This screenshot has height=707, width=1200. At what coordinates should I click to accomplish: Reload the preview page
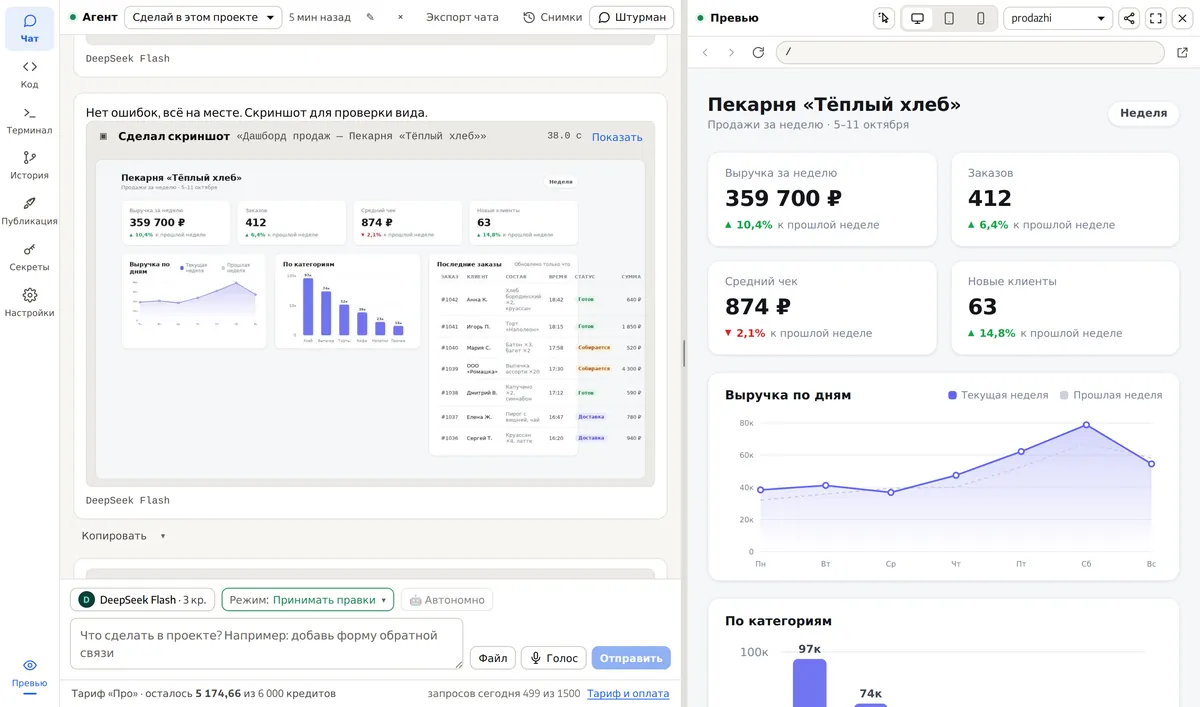coord(758,52)
